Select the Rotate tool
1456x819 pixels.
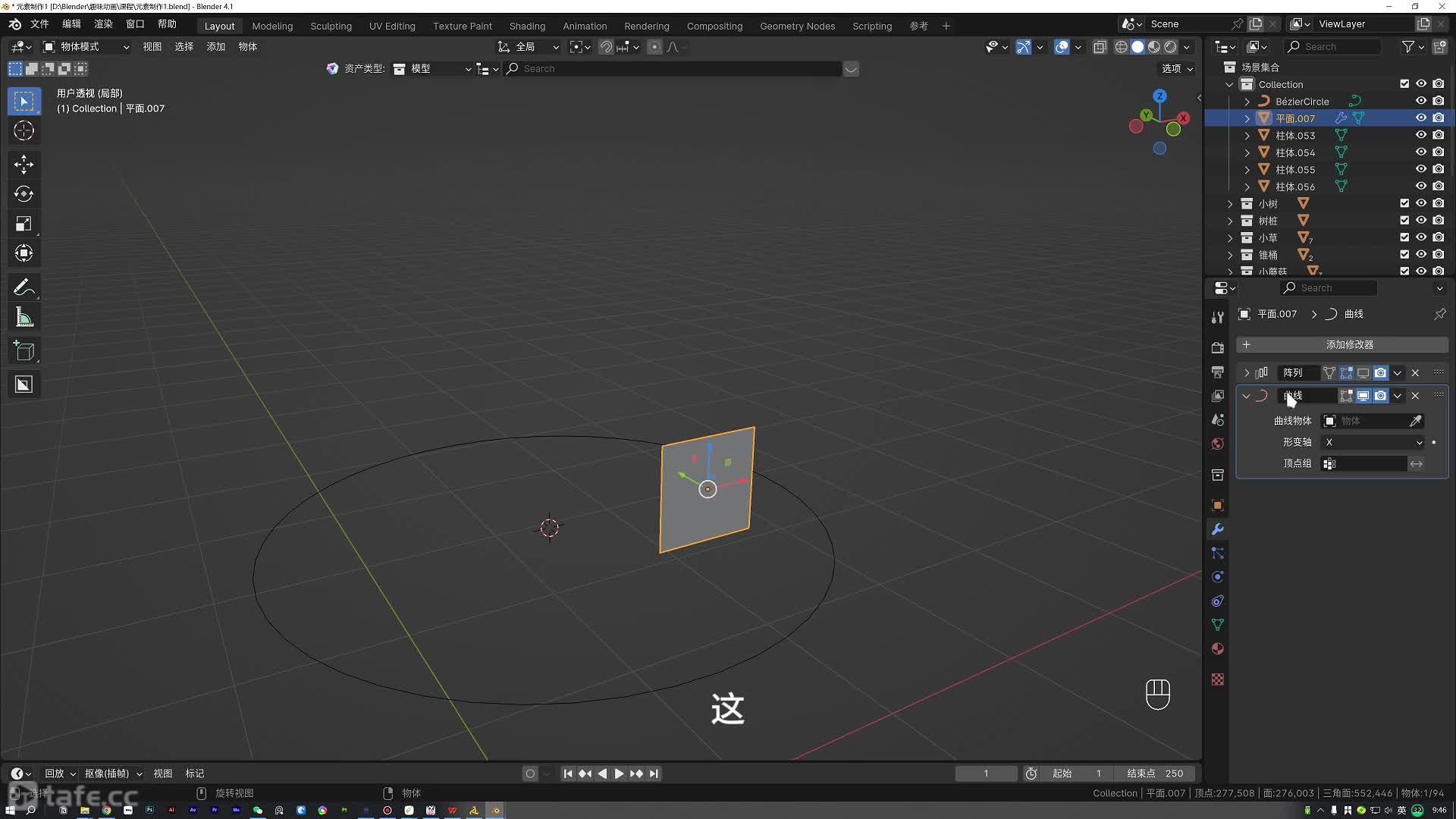pyautogui.click(x=24, y=194)
